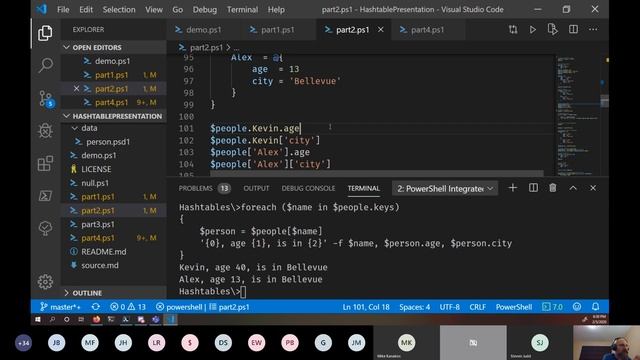Viewport: 640px width, 360px height.
Task: Click master branch in status bar
Action: (60, 307)
